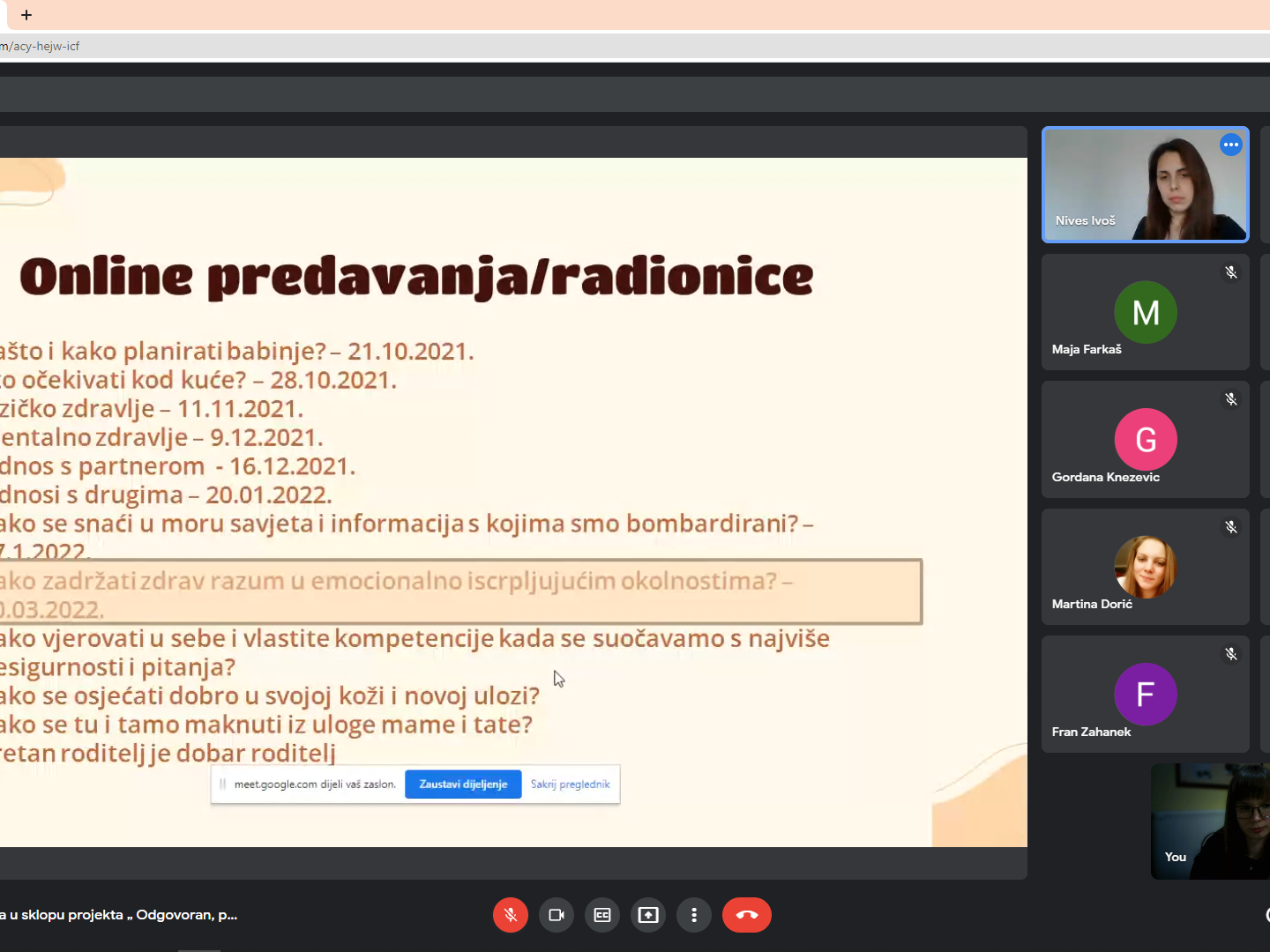Image resolution: width=1270 pixels, height=952 pixels.
Task: Click muted mic icon on Martina Dorić tile
Action: tap(1231, 527)
